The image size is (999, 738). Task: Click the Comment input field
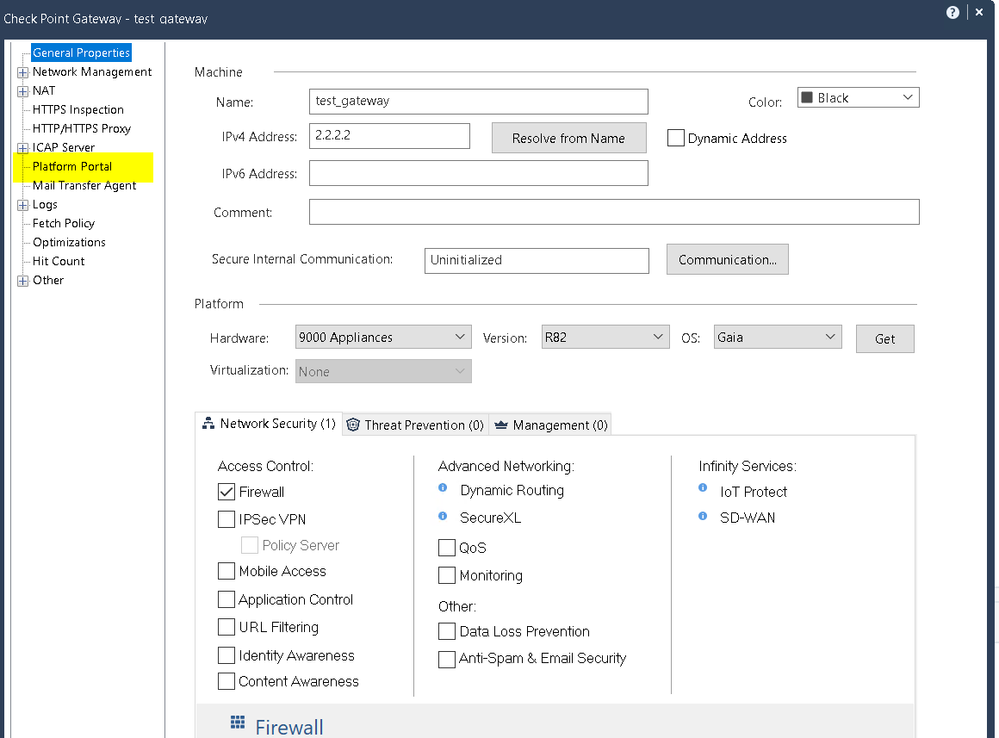614,212
